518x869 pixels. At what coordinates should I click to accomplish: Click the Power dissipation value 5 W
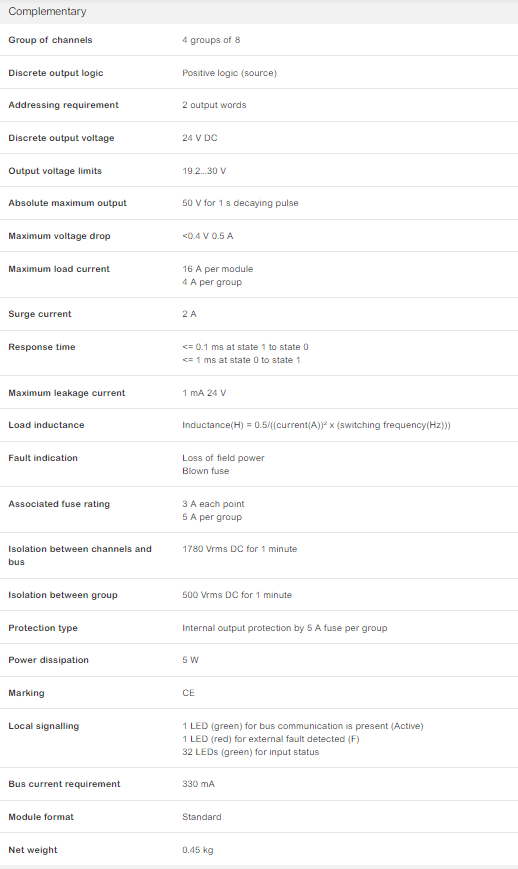tap(190, 660)
